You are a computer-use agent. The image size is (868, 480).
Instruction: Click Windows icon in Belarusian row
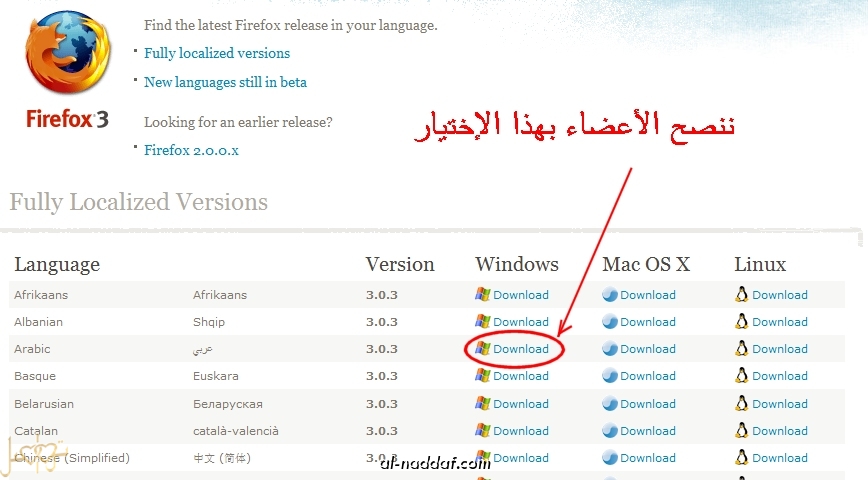483,404
